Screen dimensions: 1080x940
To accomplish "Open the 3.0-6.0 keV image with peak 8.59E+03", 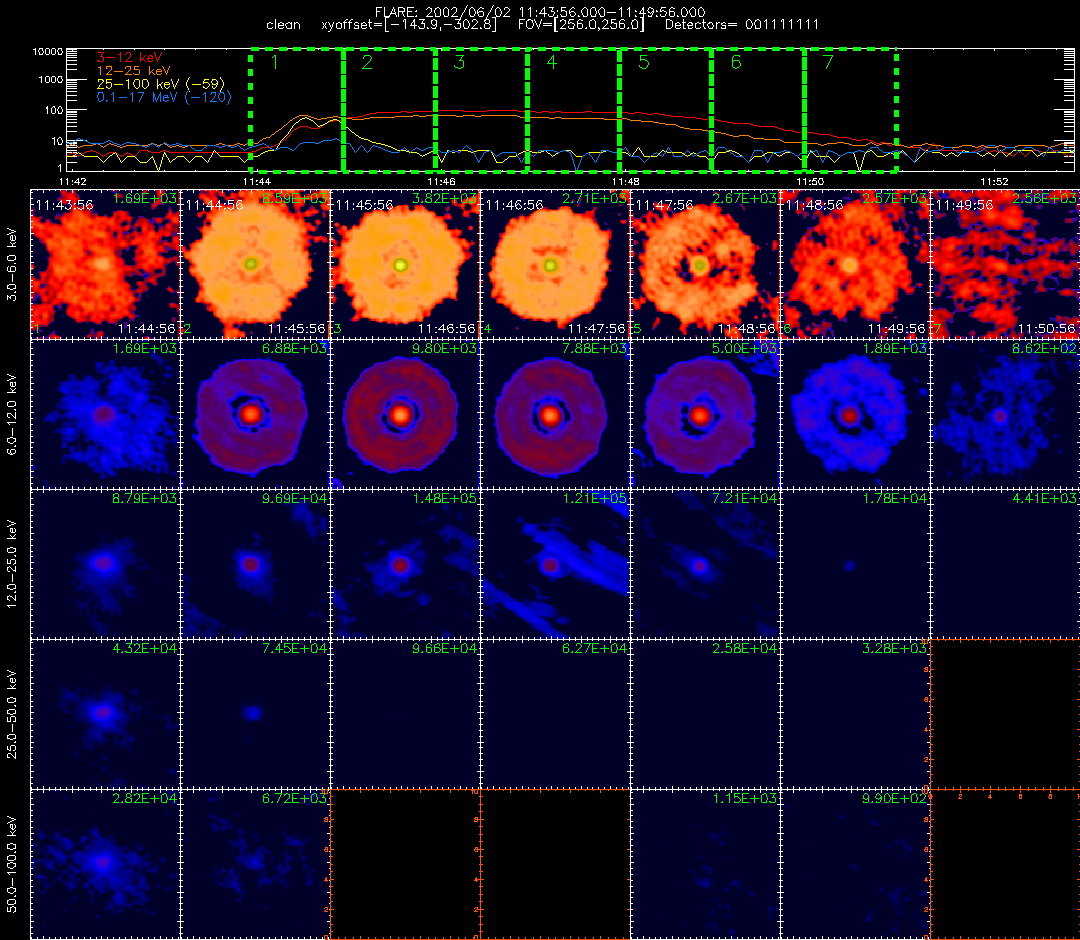I will pyautogui.click(x=256, y=264).
